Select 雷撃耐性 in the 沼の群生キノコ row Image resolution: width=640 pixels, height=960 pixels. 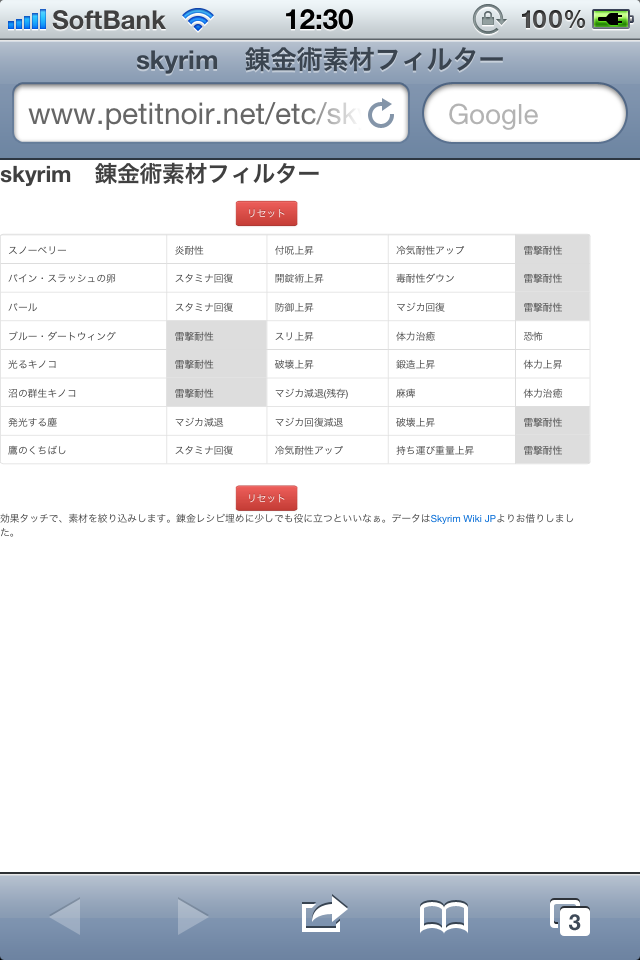pyautogui.click(x=217, y=392)
